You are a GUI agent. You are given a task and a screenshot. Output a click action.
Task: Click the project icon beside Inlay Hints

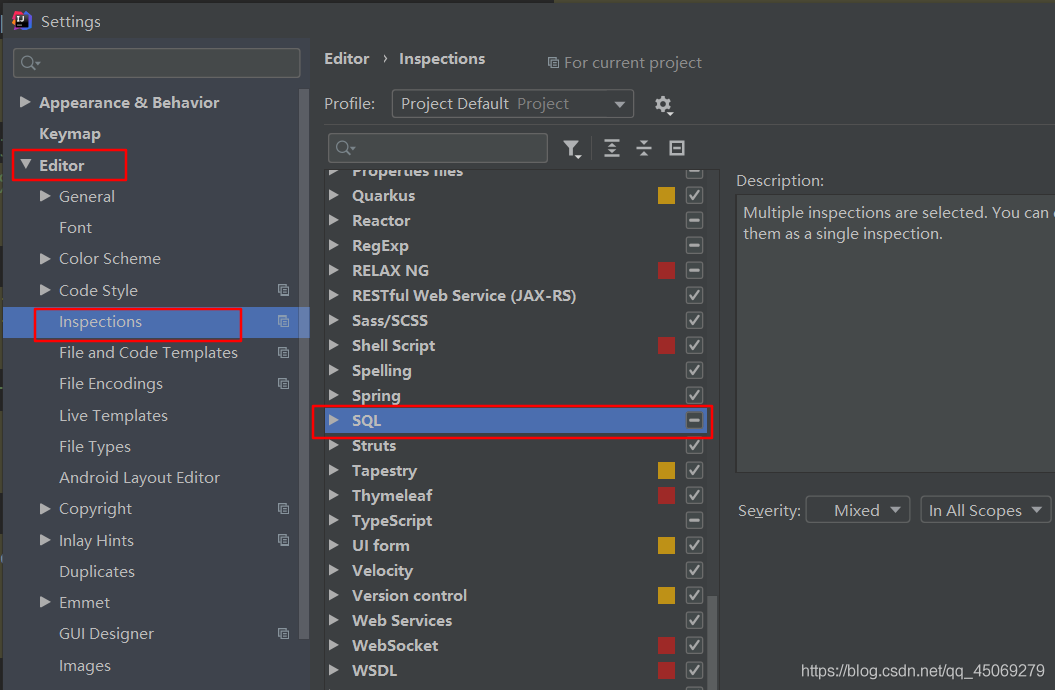(283, 540)
